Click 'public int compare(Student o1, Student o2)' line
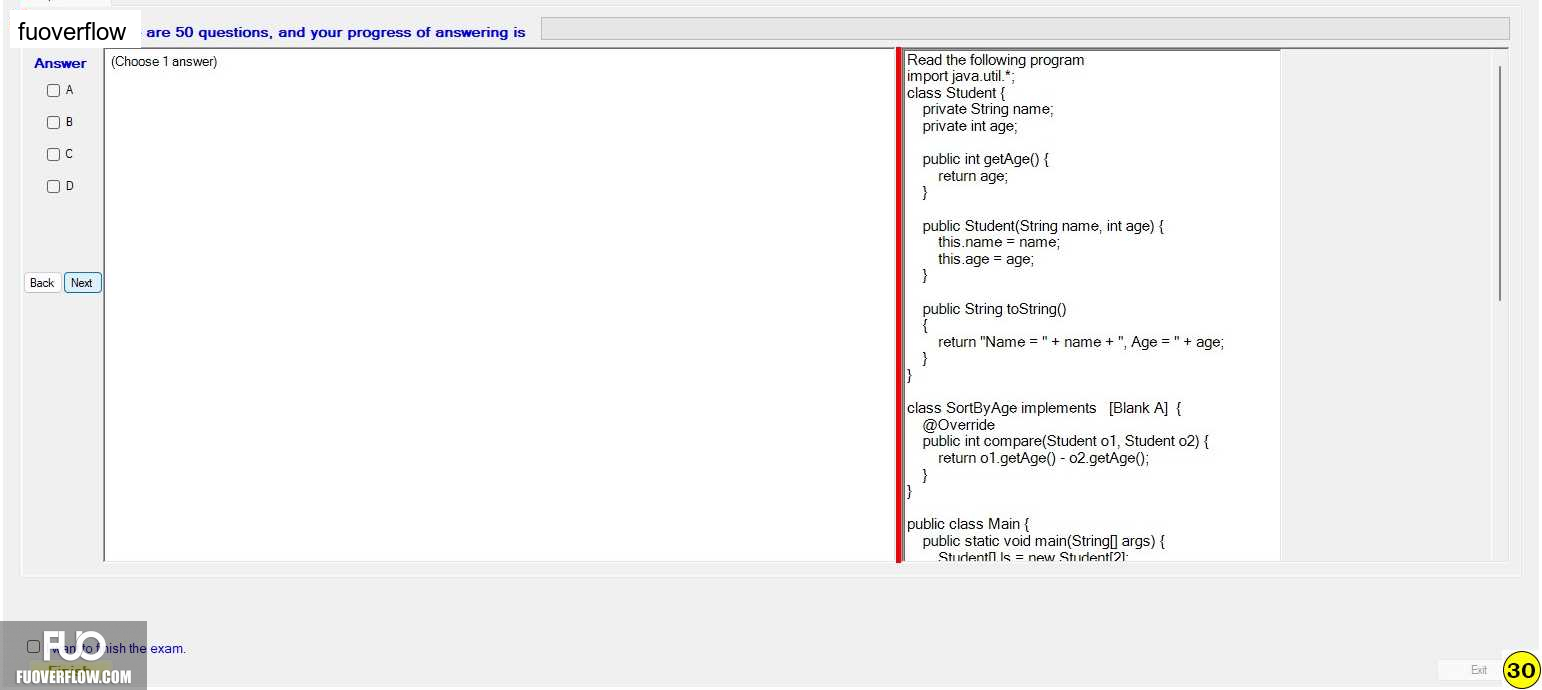1542x690 pixels. pos(1066,441)
